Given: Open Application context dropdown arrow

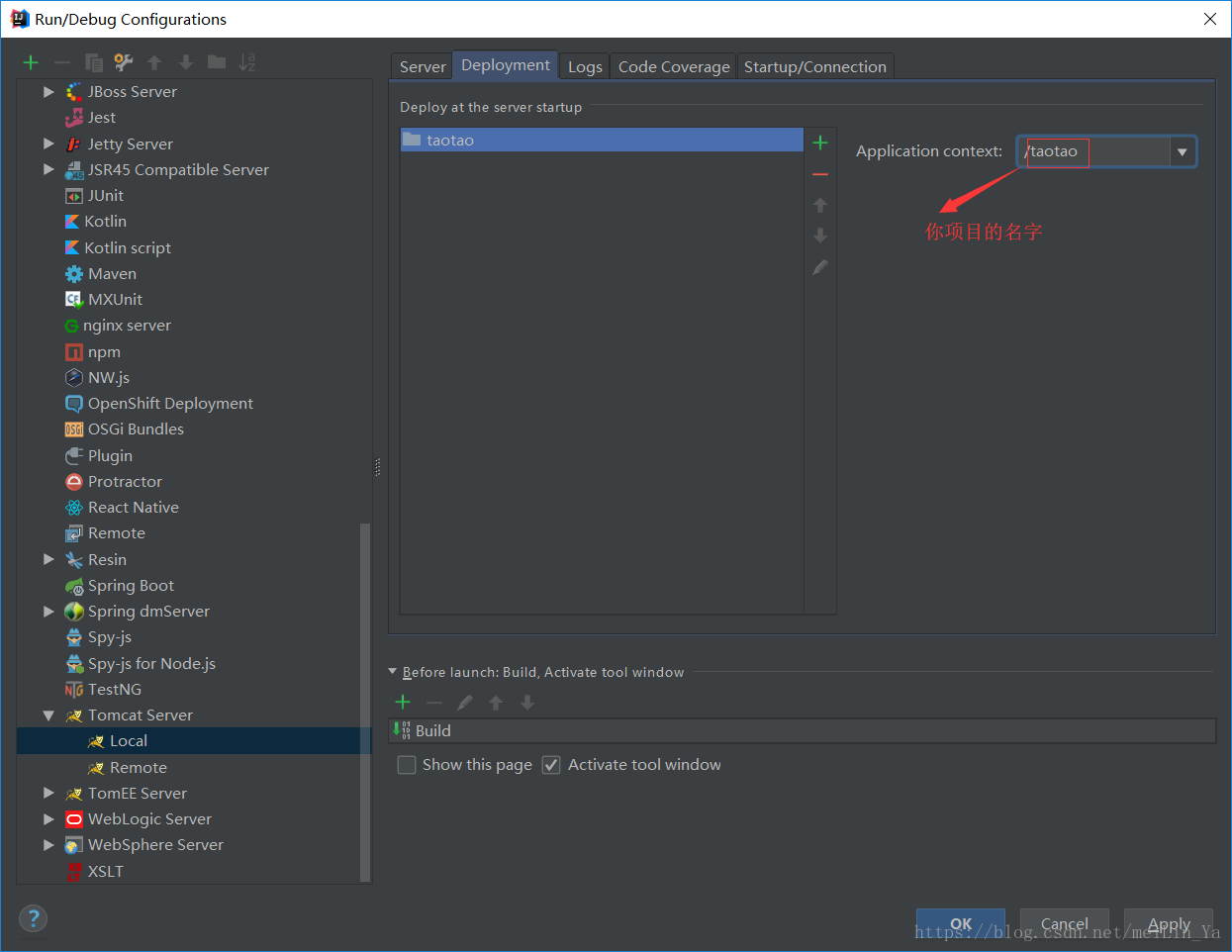Looking at the screenshot, I should [1182, 152].
